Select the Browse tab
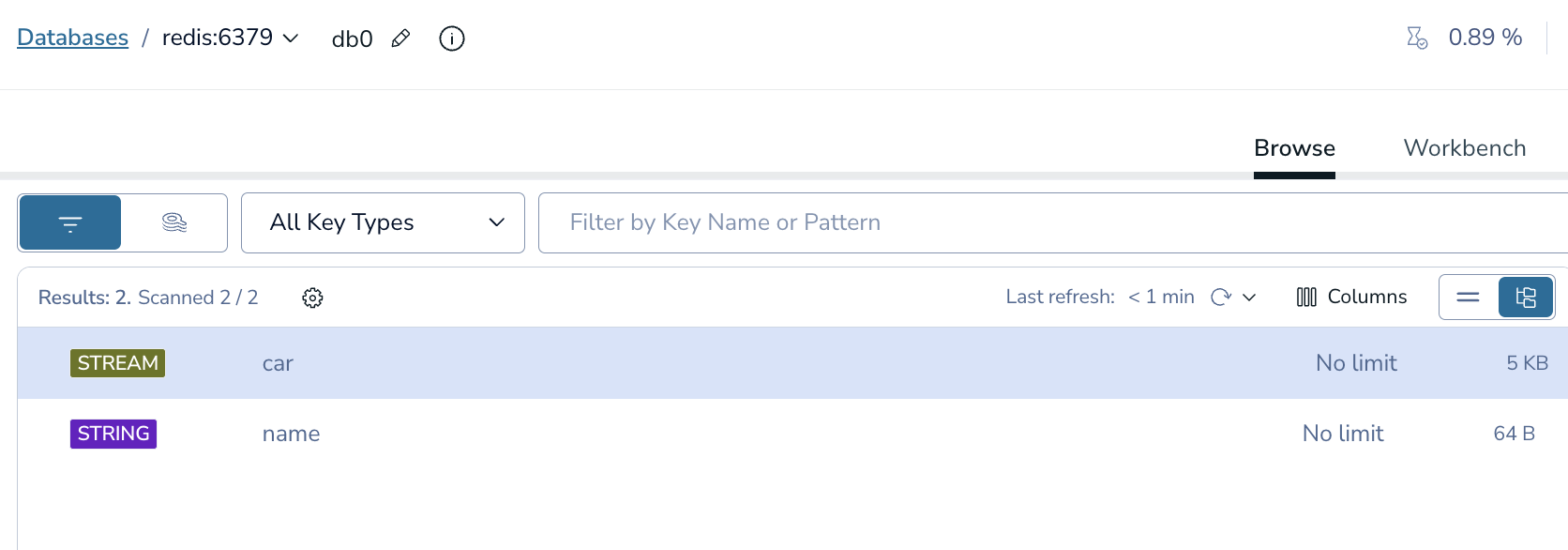1568x550 pixels. point(1294,148)
